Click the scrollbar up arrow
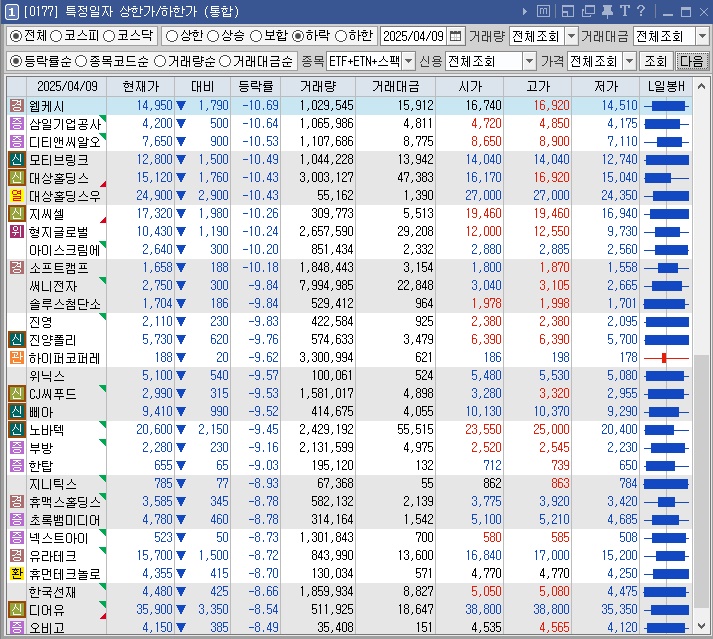The image size is (713, 639). tap(702, 86)
